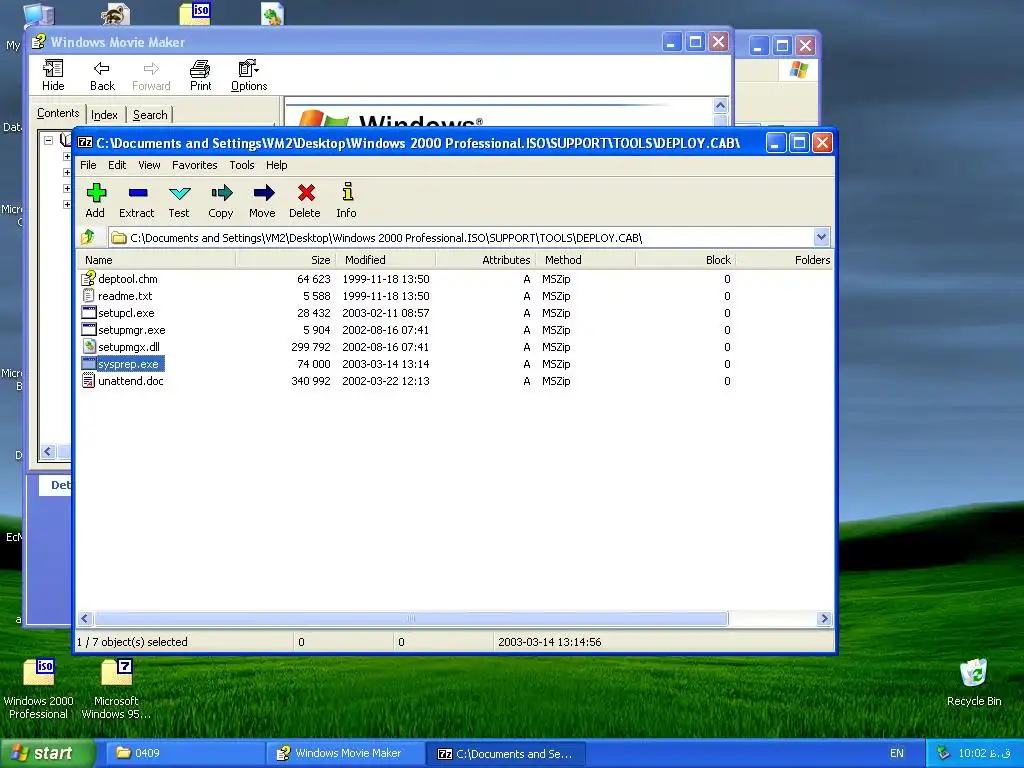Image resolution: width=1024 pixels, height=768 pixels.
Task: Click the address path input field
Action: (461, 238)
